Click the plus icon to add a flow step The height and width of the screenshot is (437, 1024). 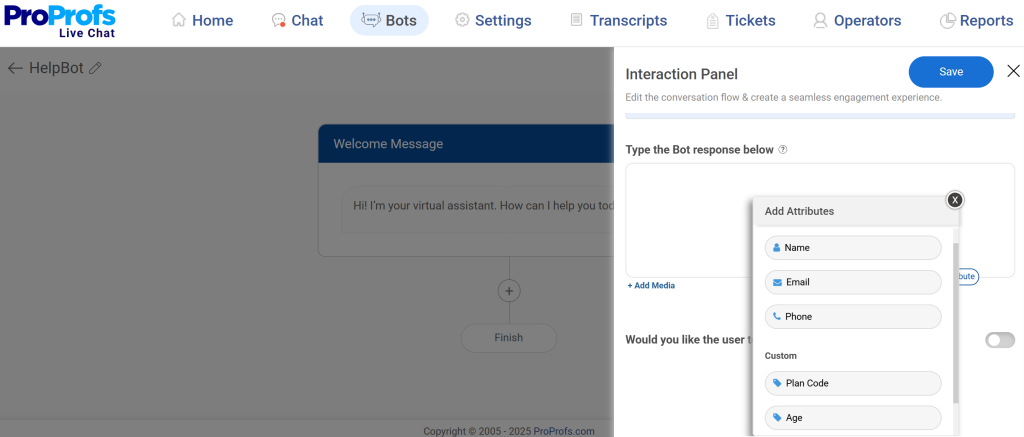coord(509,291)
